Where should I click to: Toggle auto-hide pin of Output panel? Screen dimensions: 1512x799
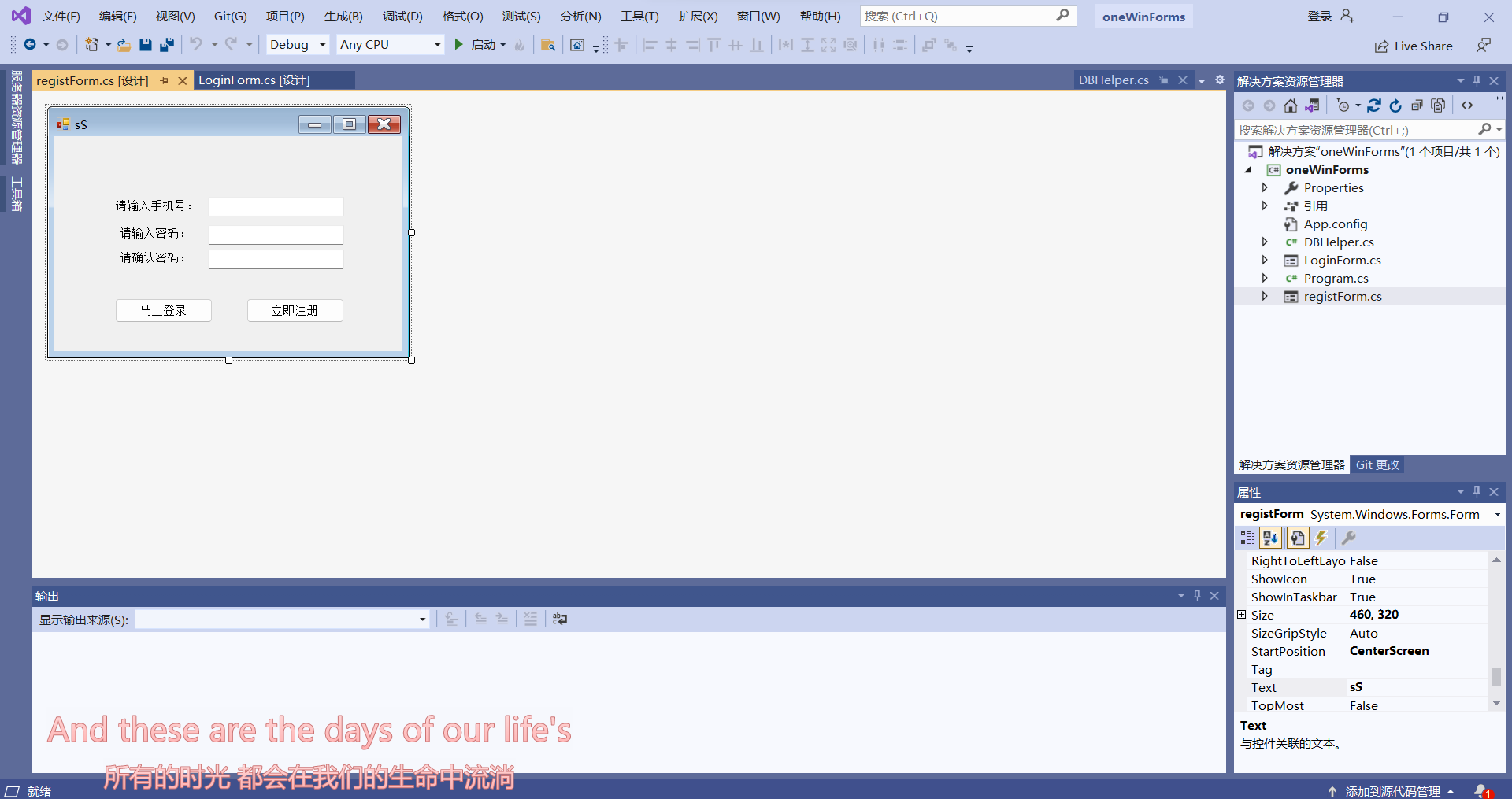pos(1197,595)
